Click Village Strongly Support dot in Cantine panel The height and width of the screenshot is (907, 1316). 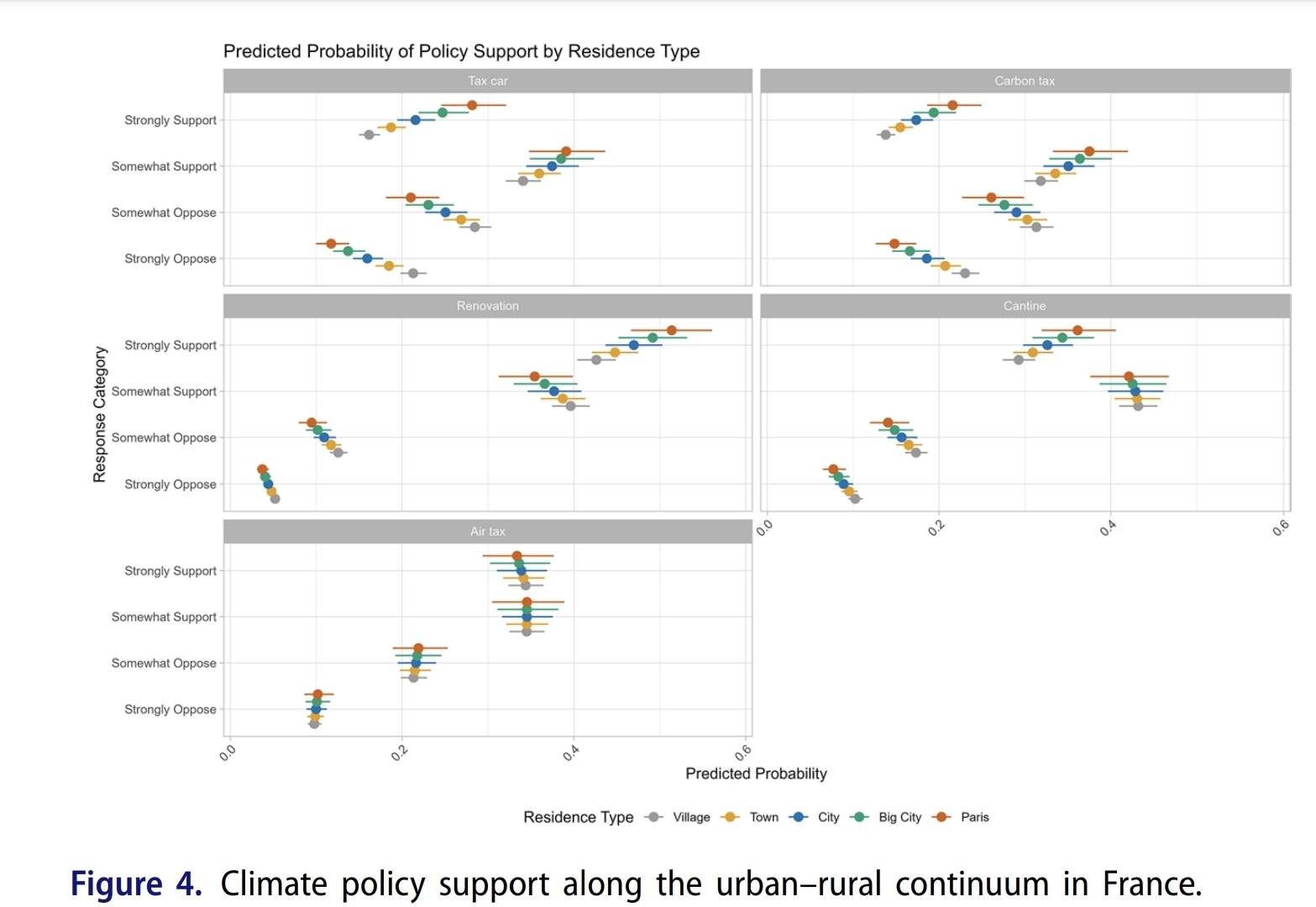[x=1019, y=359]
